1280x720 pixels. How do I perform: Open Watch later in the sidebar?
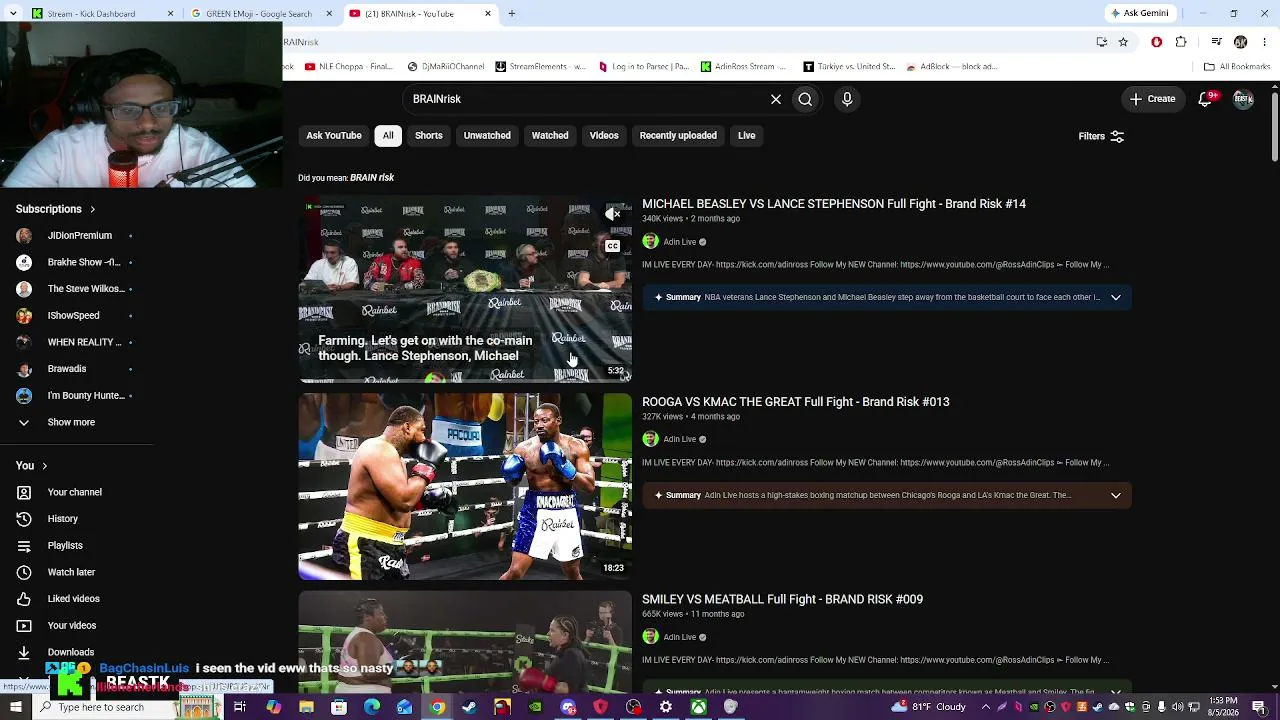click(x=71, y=572)
